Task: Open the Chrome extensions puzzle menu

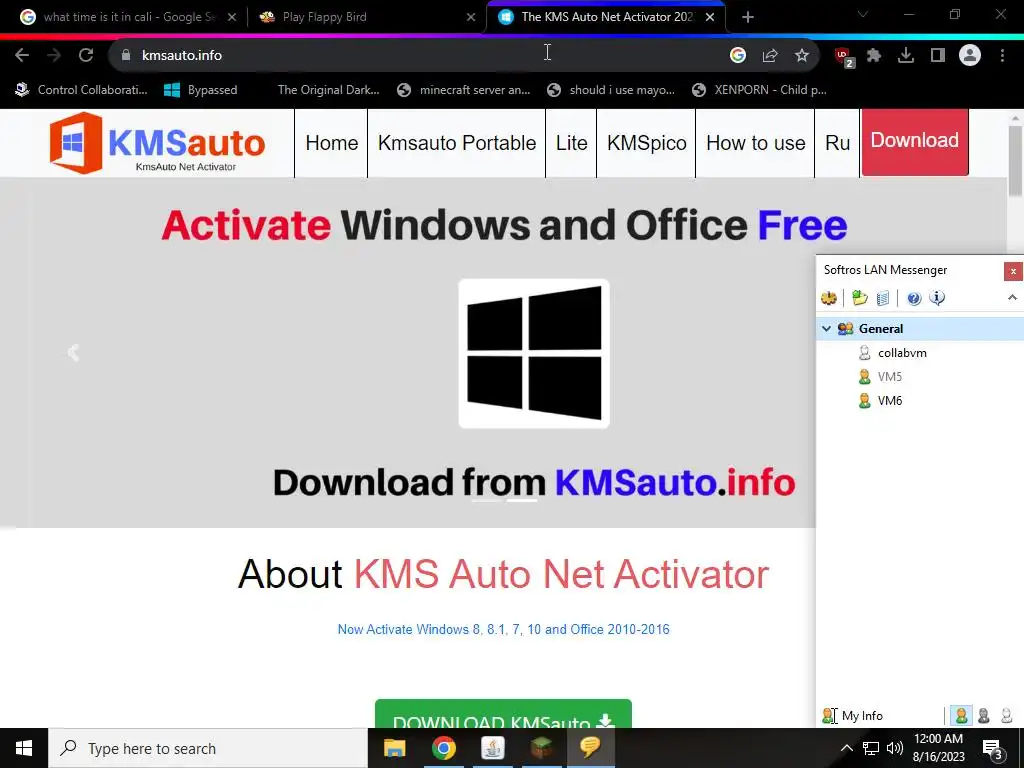Action: pyautogui.click(x=874, y=56)
